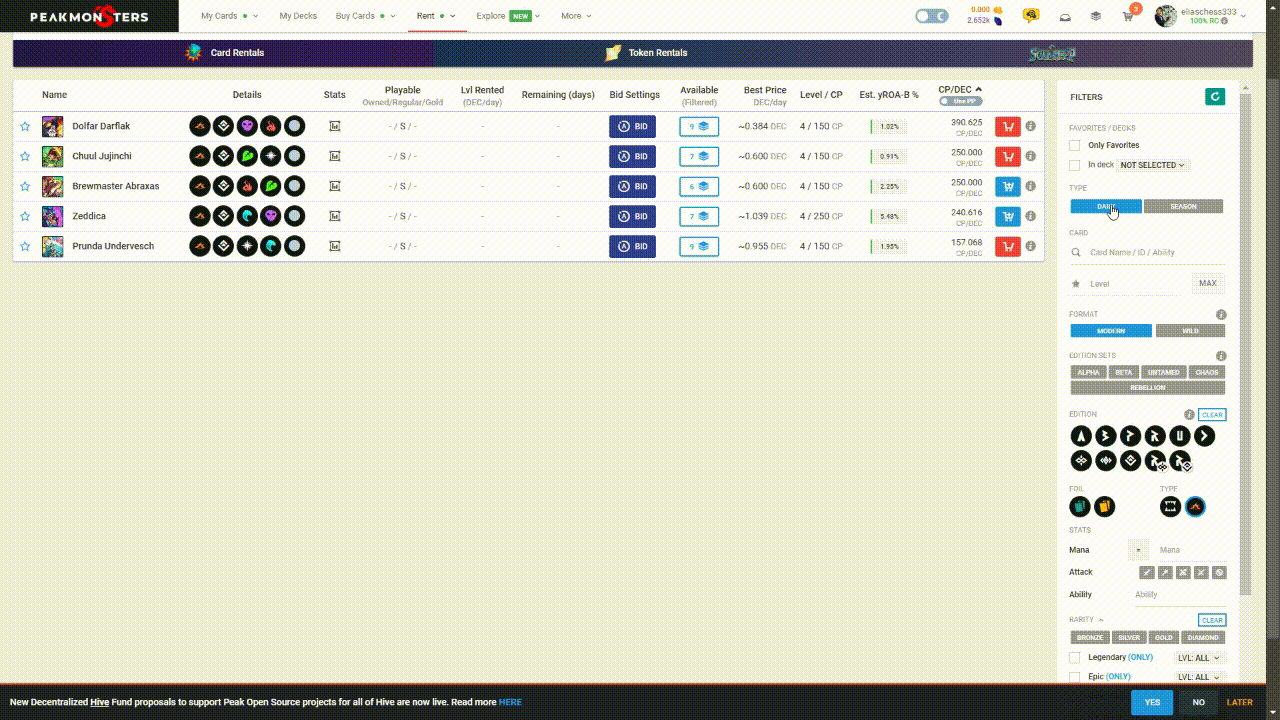Check the In deck box

click(x=1075, y=165)
